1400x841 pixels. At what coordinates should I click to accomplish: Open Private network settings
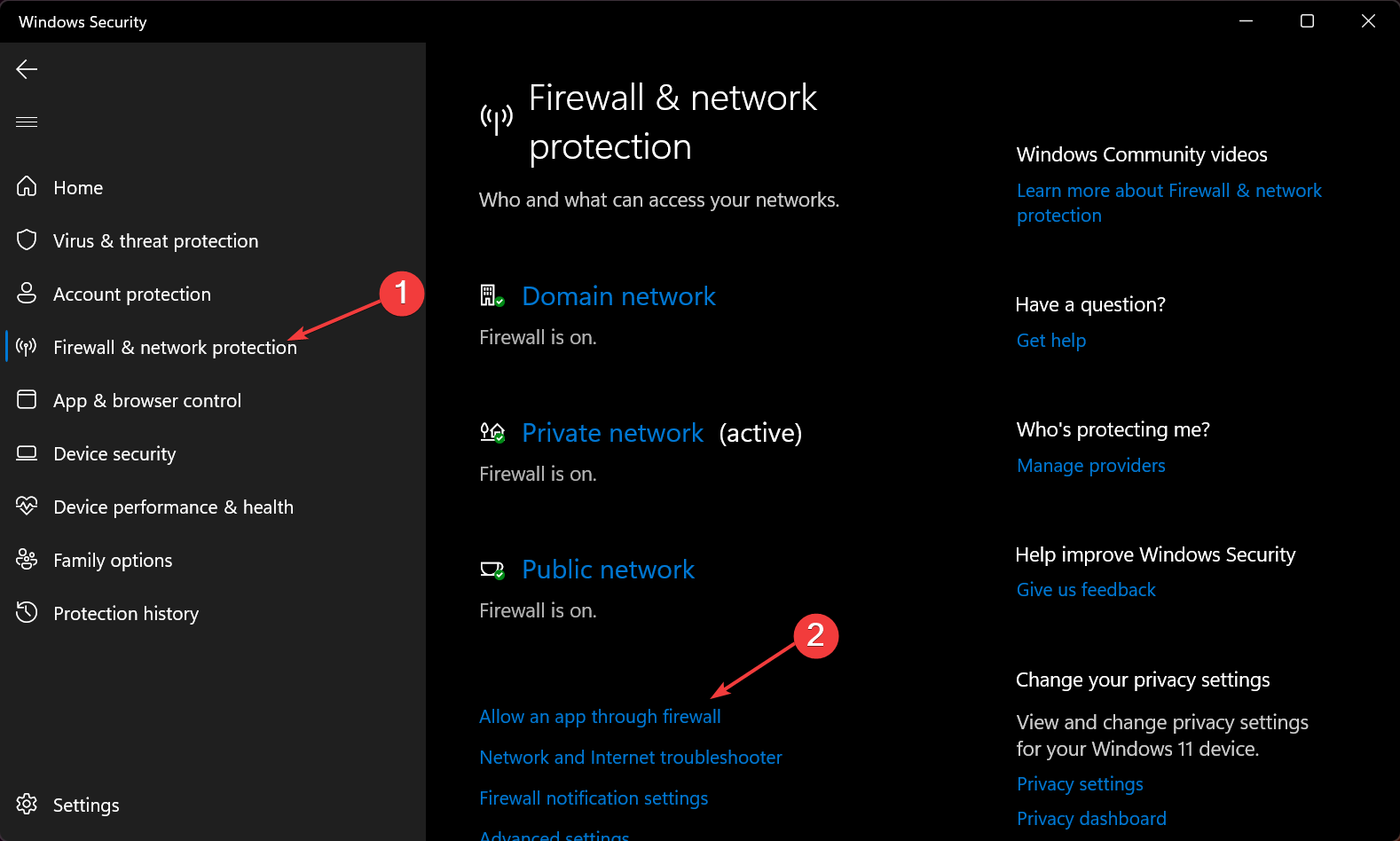pos(612,432)
